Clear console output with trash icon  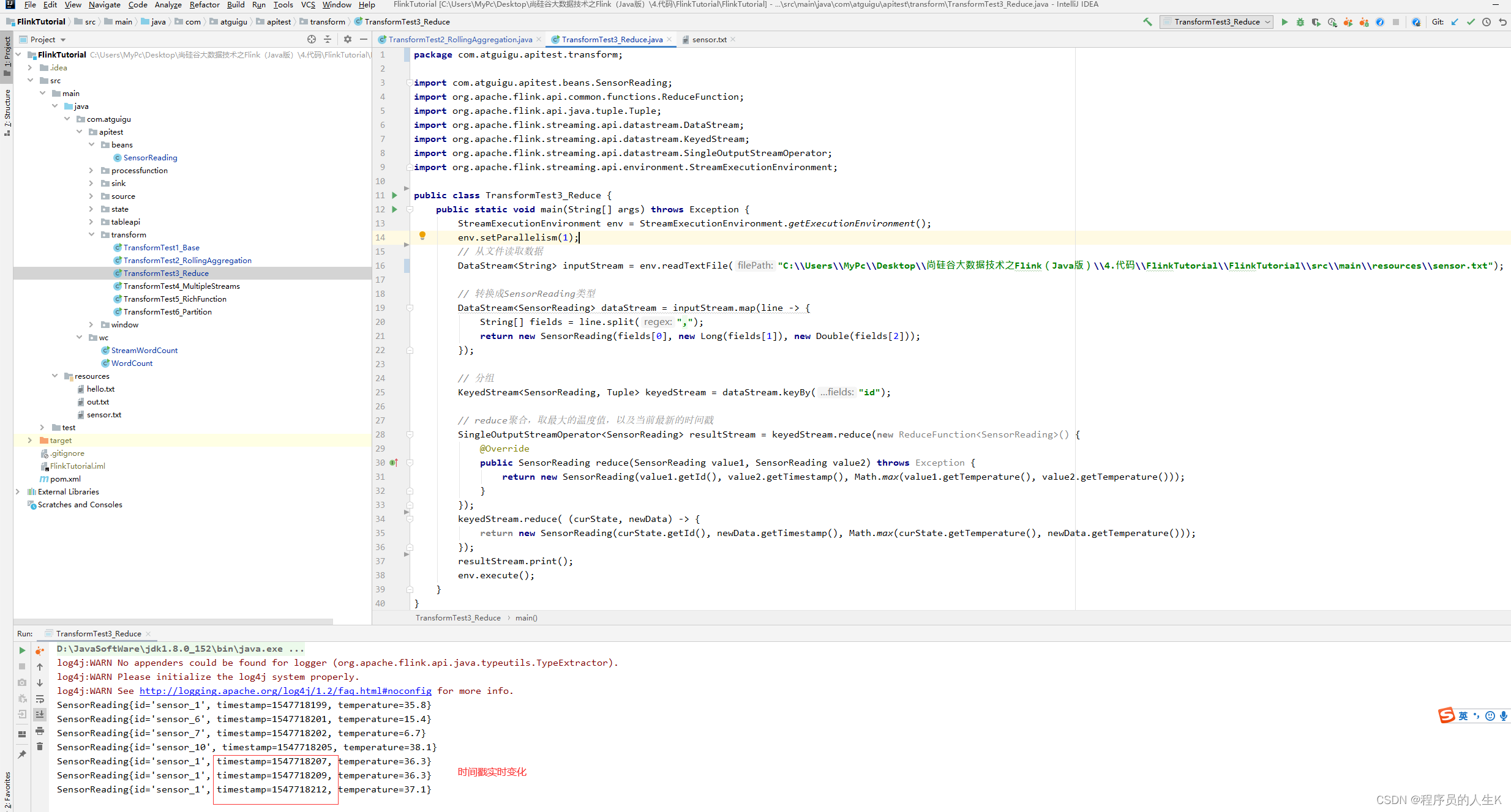[40, 747]
